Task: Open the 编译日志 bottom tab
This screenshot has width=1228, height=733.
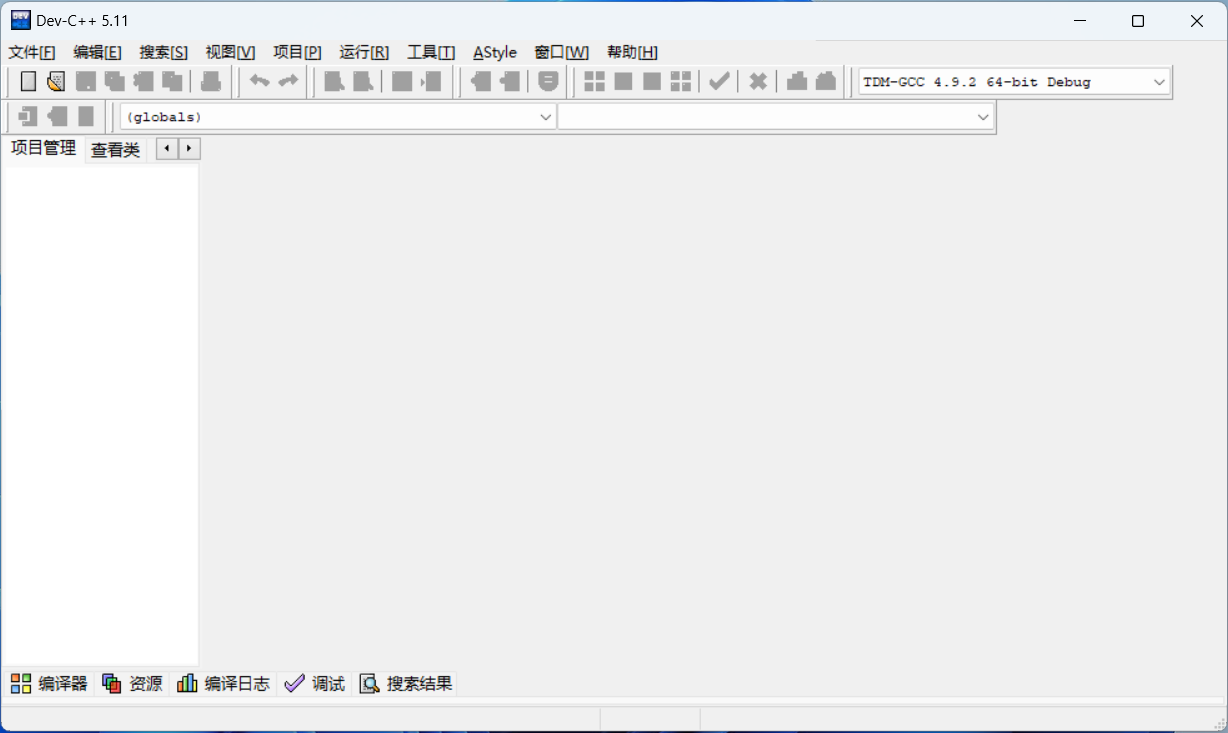Action: pyautogui.click(x=224, y=684)
